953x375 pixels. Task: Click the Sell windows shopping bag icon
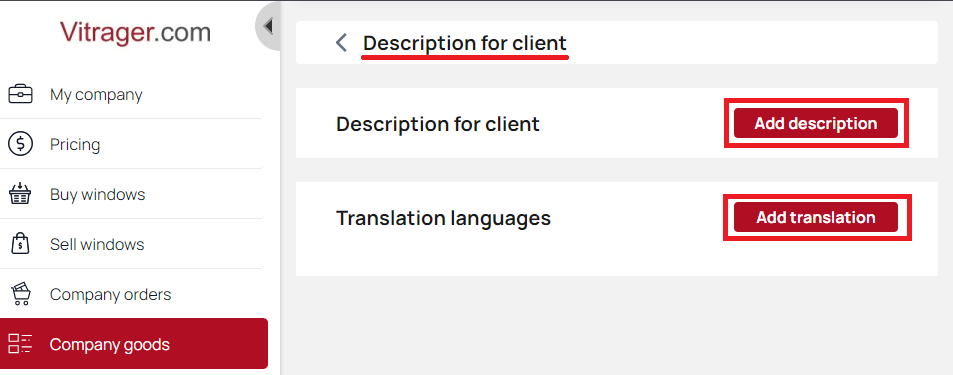pos(21,244)
